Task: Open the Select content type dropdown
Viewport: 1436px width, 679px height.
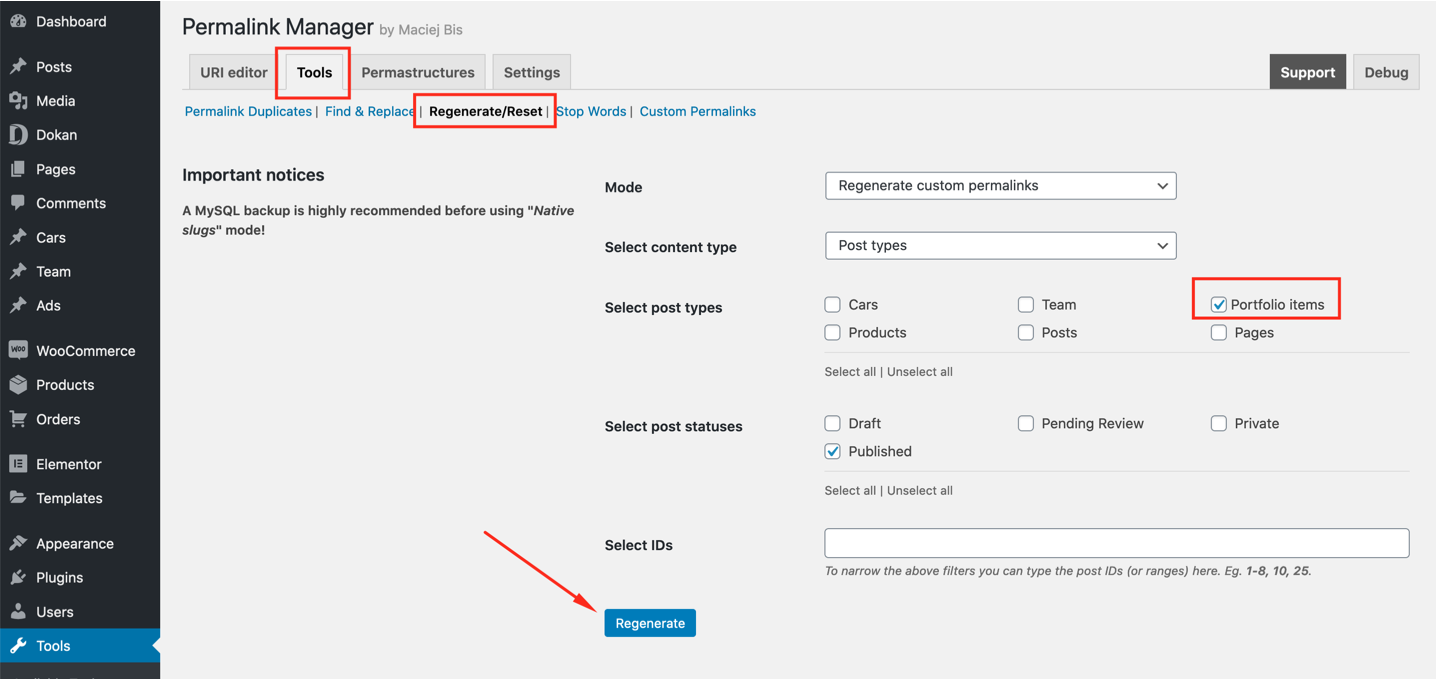Action: (1000, 246)
